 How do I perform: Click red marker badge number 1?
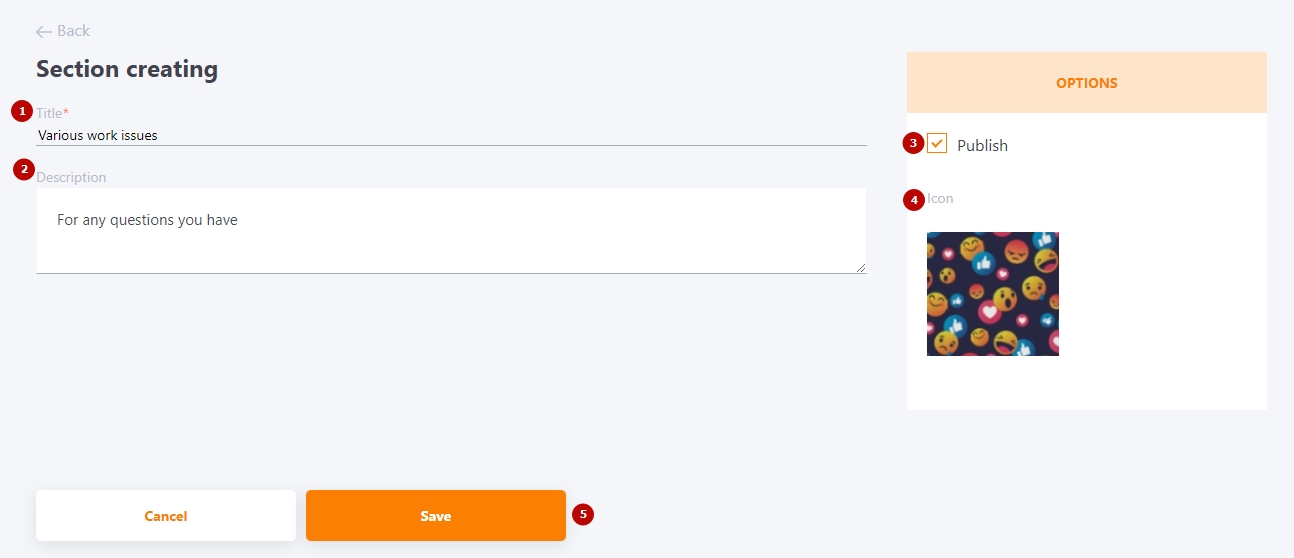(22, 111)
